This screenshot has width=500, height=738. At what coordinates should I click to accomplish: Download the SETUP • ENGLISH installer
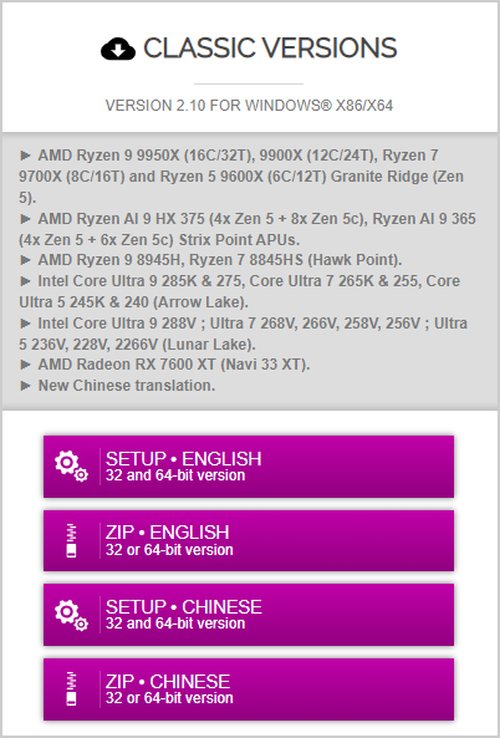[x=249, y=466]
